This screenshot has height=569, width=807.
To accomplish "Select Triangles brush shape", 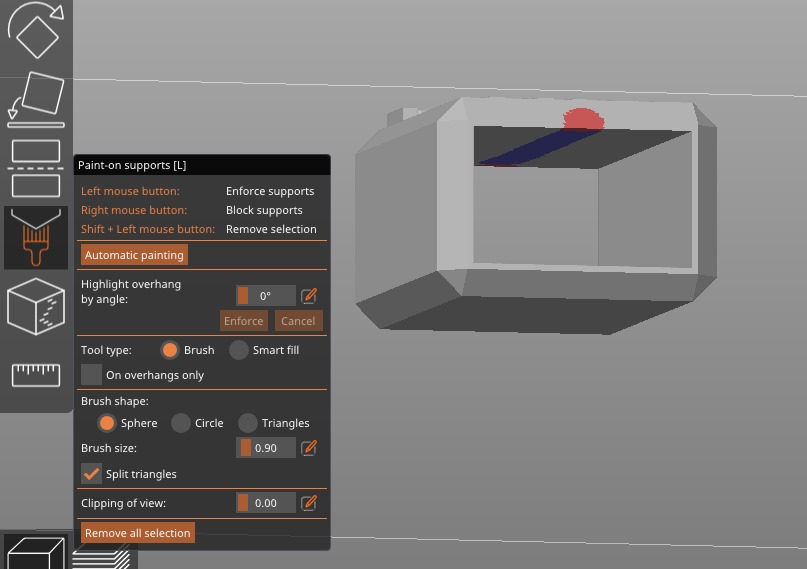I will point(248,423).
